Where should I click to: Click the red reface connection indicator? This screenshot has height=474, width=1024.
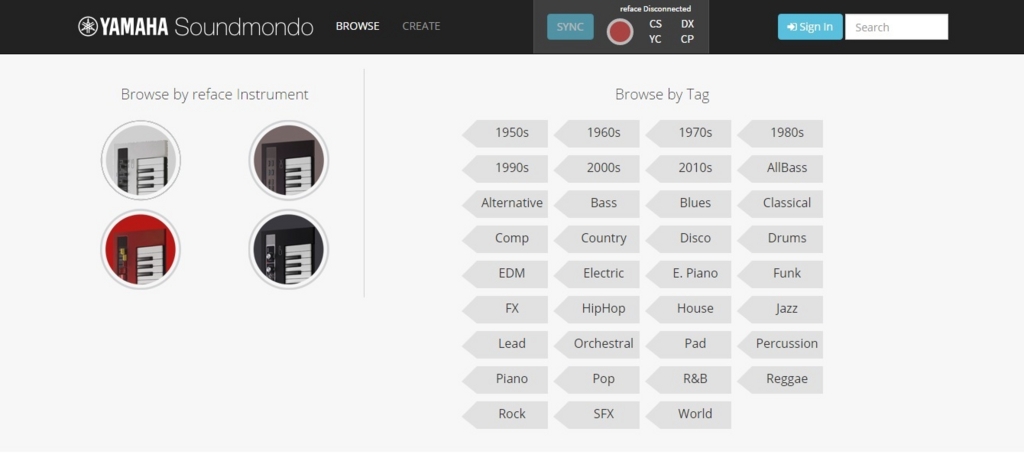[620, 31]
